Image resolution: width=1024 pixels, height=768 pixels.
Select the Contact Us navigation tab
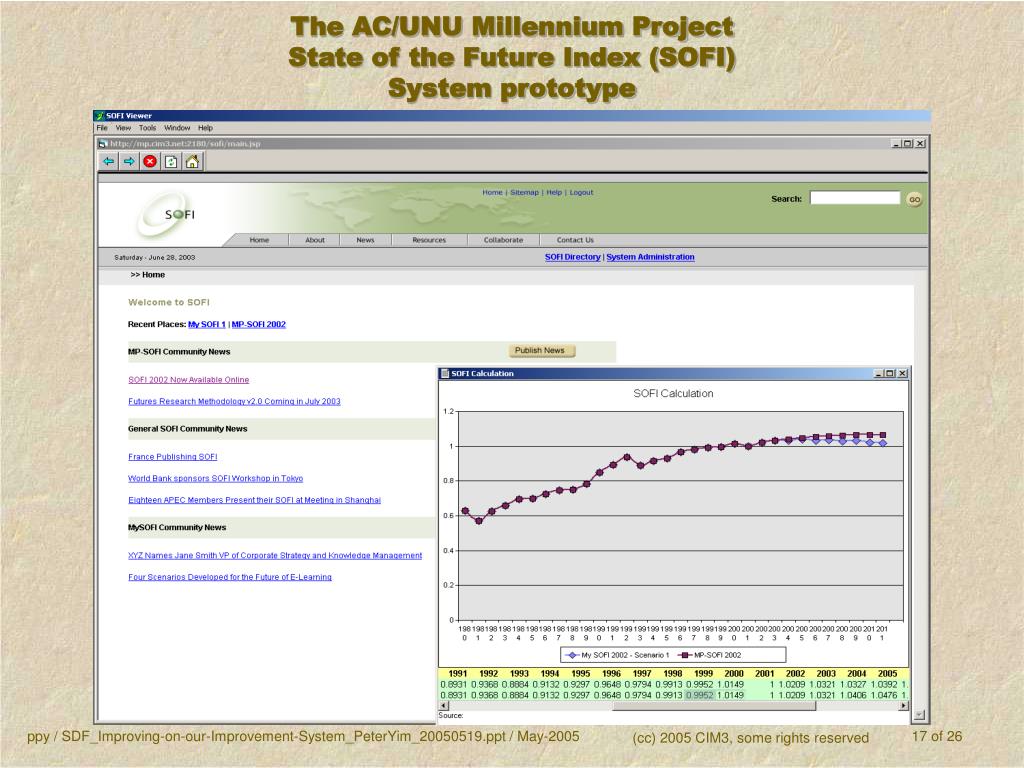point(575,240)
